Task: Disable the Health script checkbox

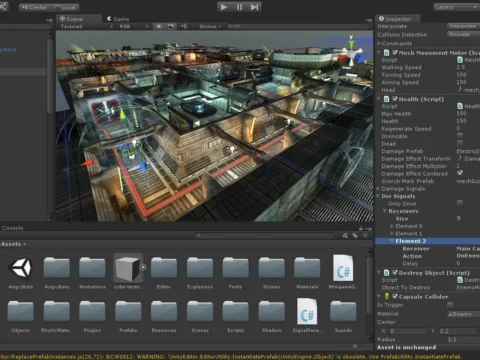Action: (x=395, y=99)
